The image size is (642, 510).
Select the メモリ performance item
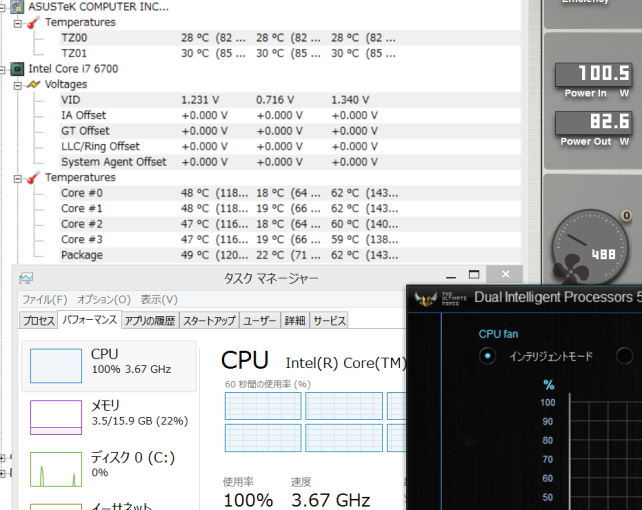[109, 417]
